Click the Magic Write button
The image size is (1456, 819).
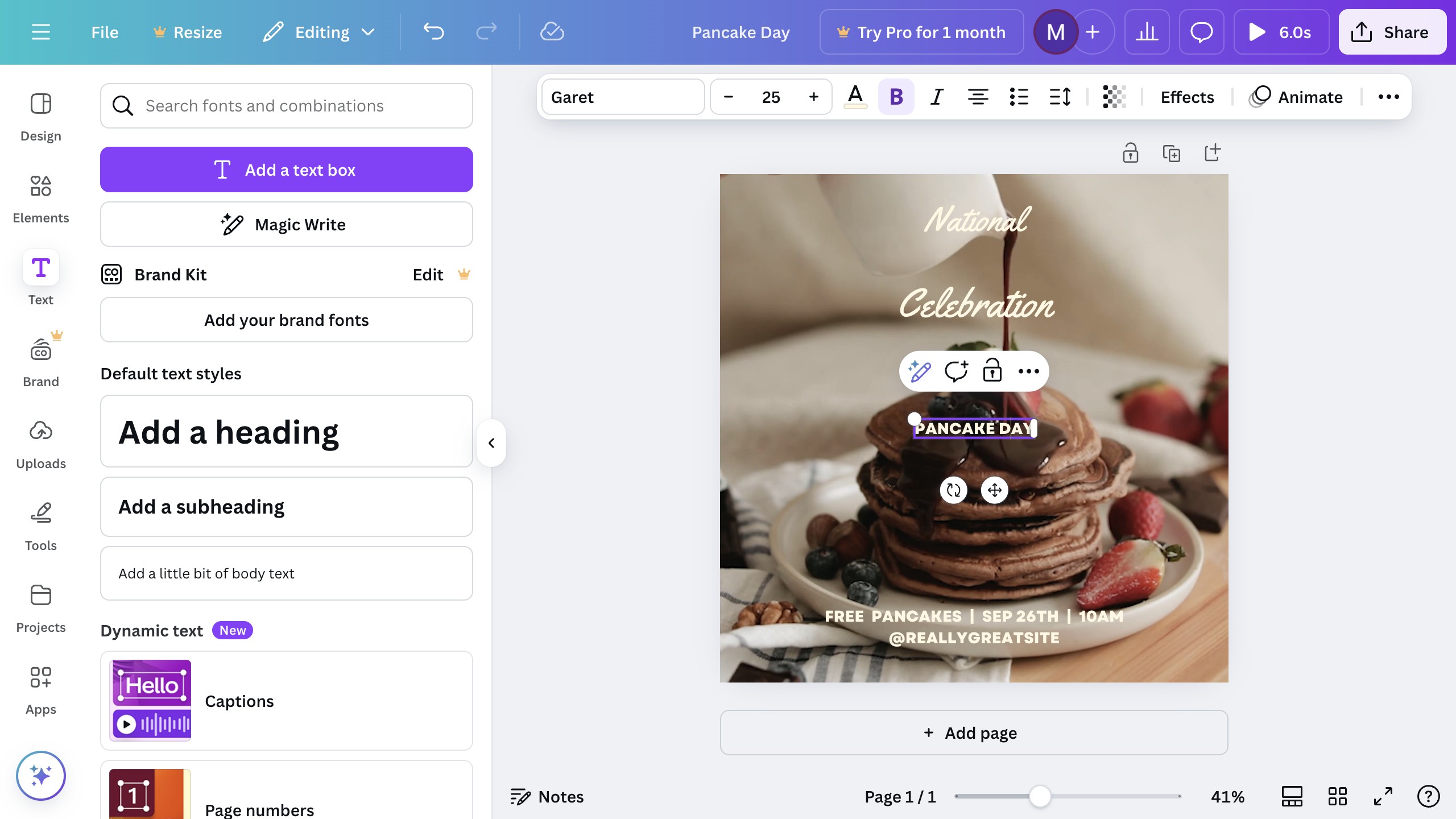pyautogui.click(x=287, y=224)
